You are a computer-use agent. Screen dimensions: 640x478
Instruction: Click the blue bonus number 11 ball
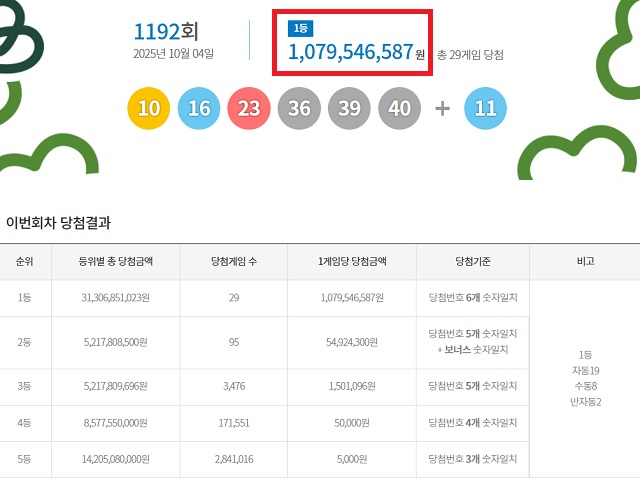tap(486, 108)
